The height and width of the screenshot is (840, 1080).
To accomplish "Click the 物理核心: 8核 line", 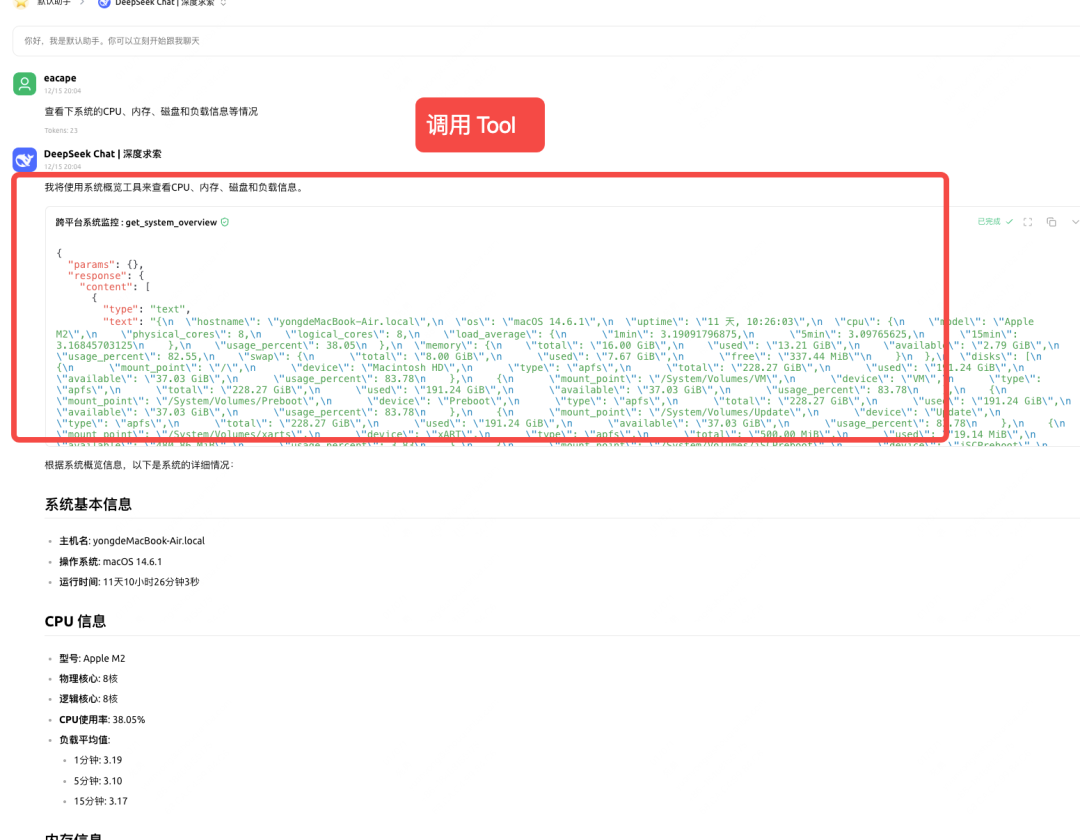I will [x=89, y=679].
